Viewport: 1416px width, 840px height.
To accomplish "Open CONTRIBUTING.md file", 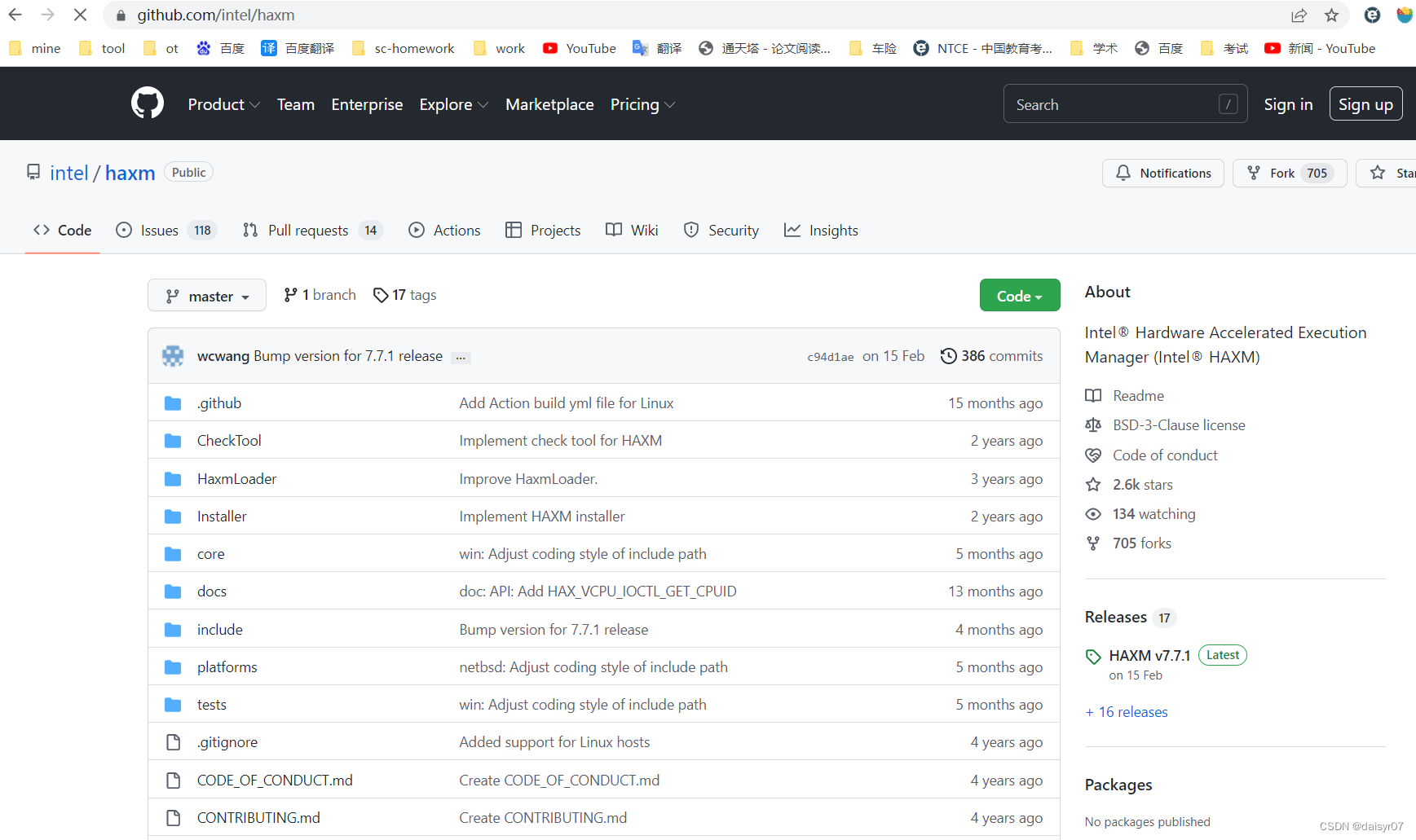I will [x=258, y=817].
